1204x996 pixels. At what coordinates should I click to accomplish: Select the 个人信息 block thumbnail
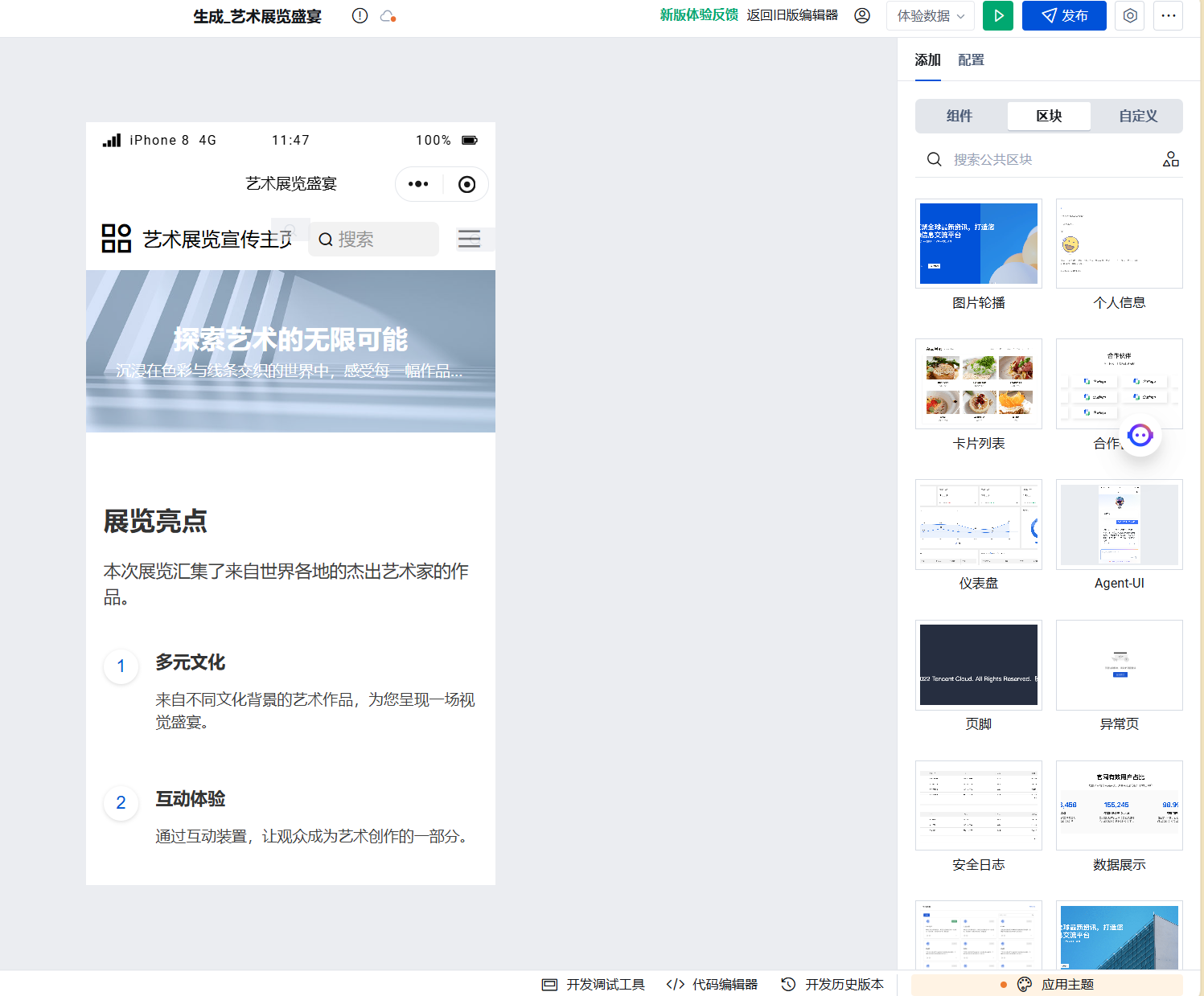point(1120,244)
